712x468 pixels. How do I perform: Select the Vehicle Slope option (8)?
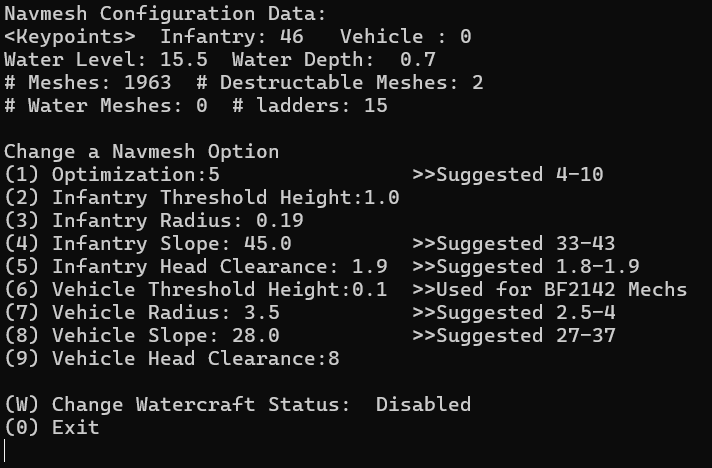(141, 336)
